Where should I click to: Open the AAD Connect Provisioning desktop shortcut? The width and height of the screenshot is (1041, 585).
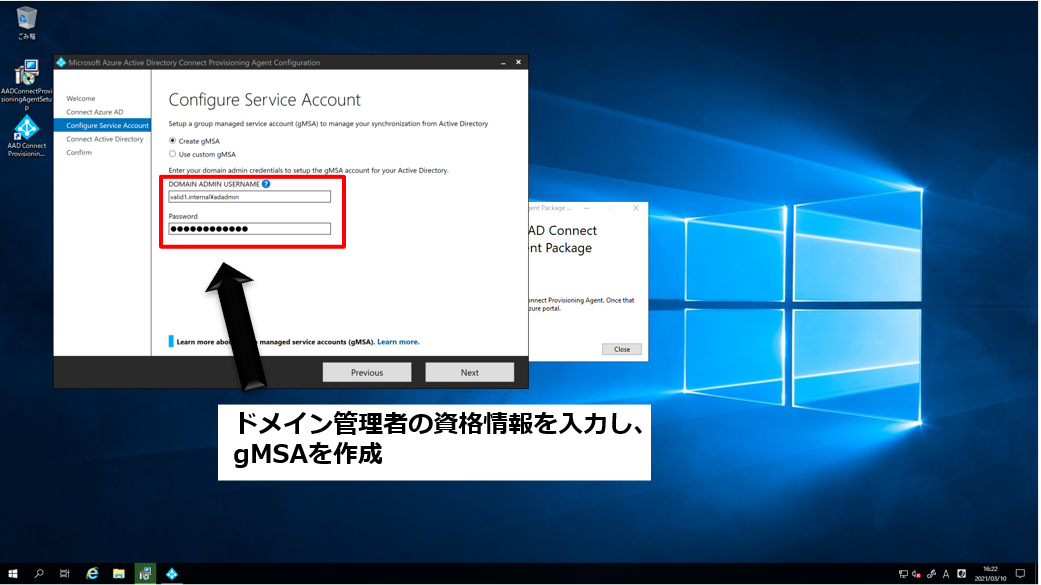(27, 136)
